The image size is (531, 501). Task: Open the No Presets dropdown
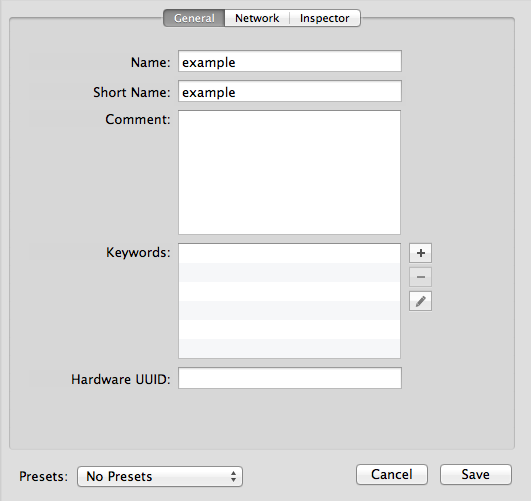click(x=160, y=476)
